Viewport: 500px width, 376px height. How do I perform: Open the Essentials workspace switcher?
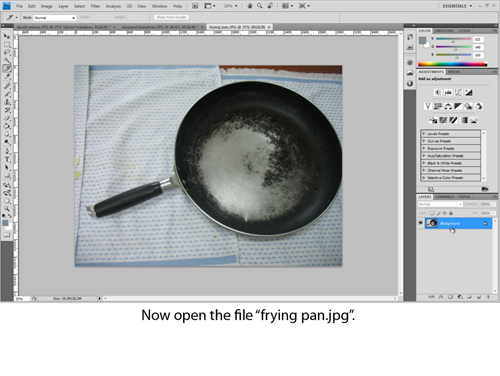point(457,6)
